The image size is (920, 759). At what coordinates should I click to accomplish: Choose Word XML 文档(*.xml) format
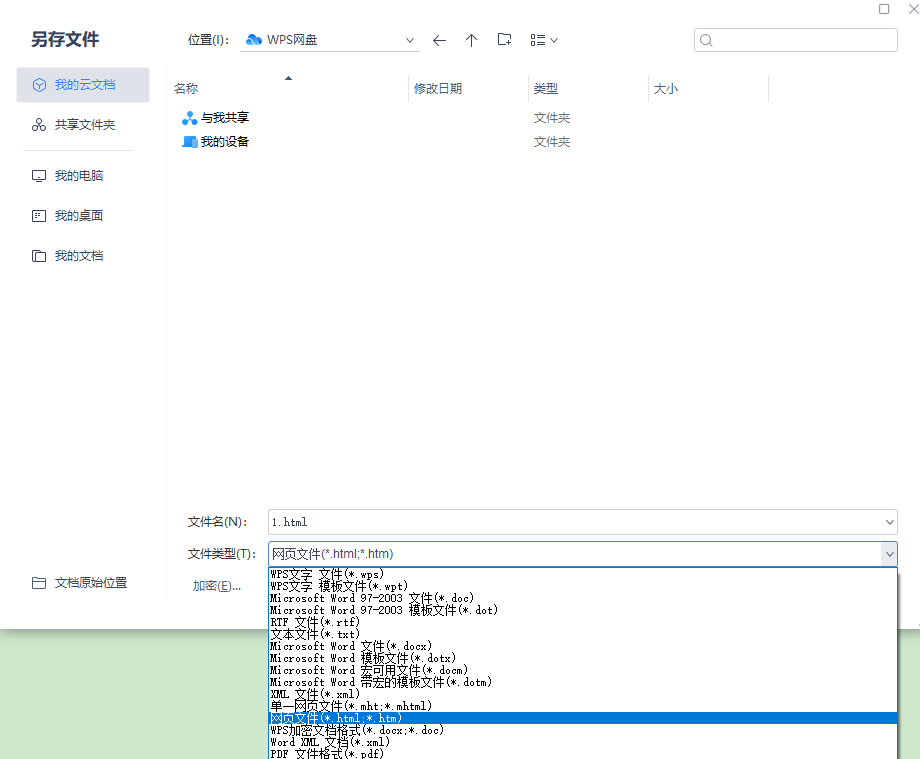pyautogui.click(x=583, y=743)
